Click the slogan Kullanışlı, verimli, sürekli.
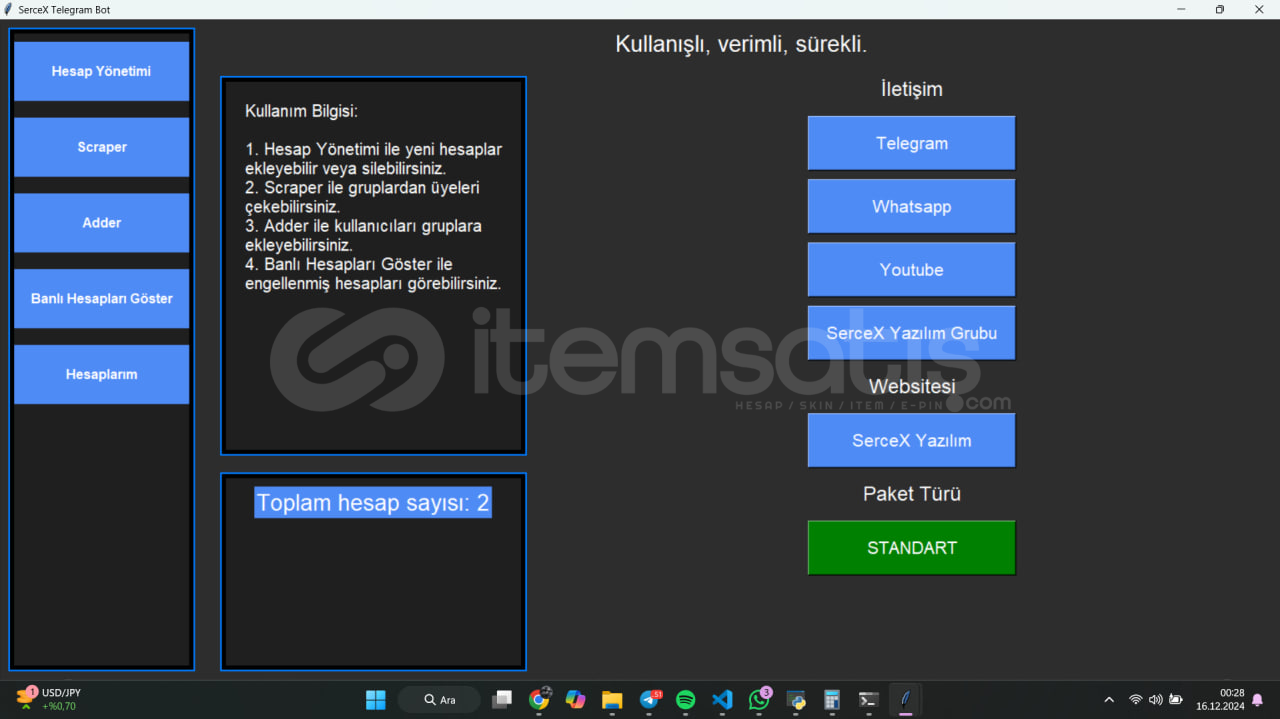The image size is (1280, 719). point(741,44)
